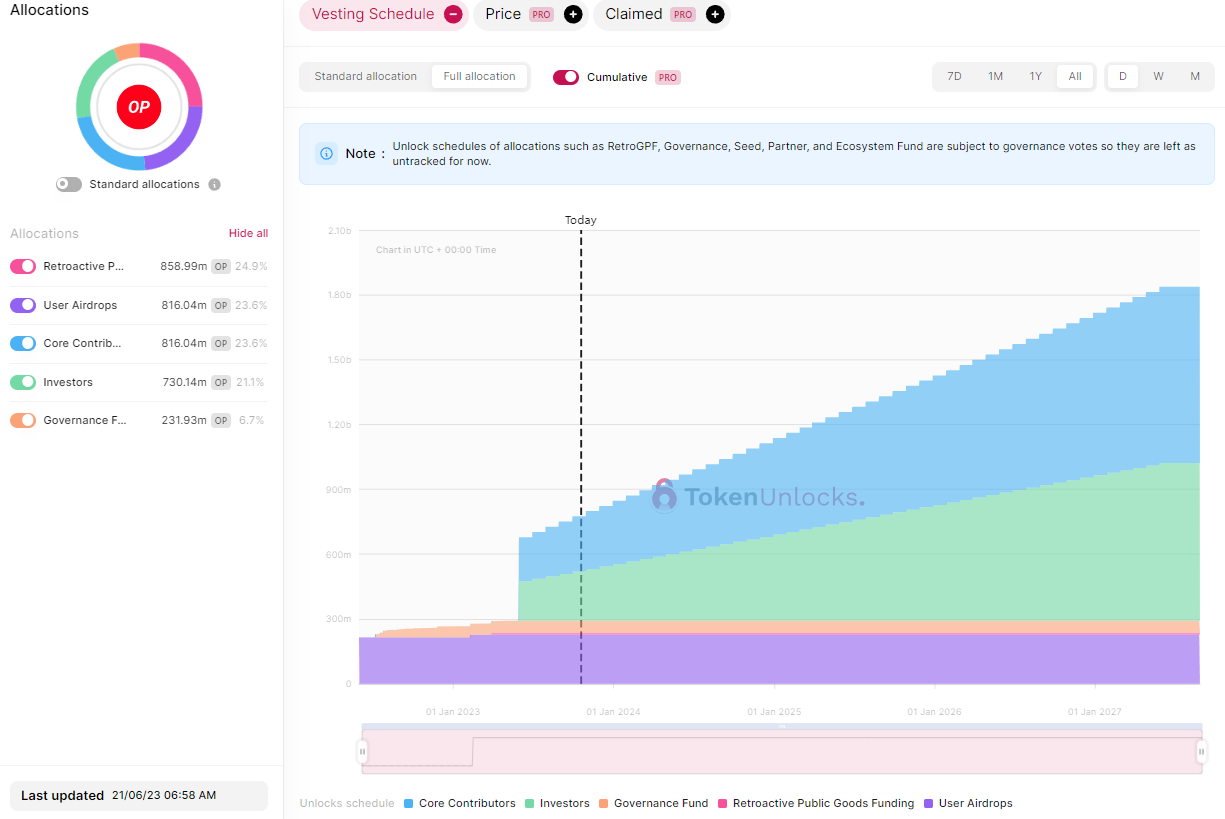Image resolution: width=1225 pixels, height=819 pixels.
Task: Click the 01 Jan 2026 axis label
Action: click(934, 712)
